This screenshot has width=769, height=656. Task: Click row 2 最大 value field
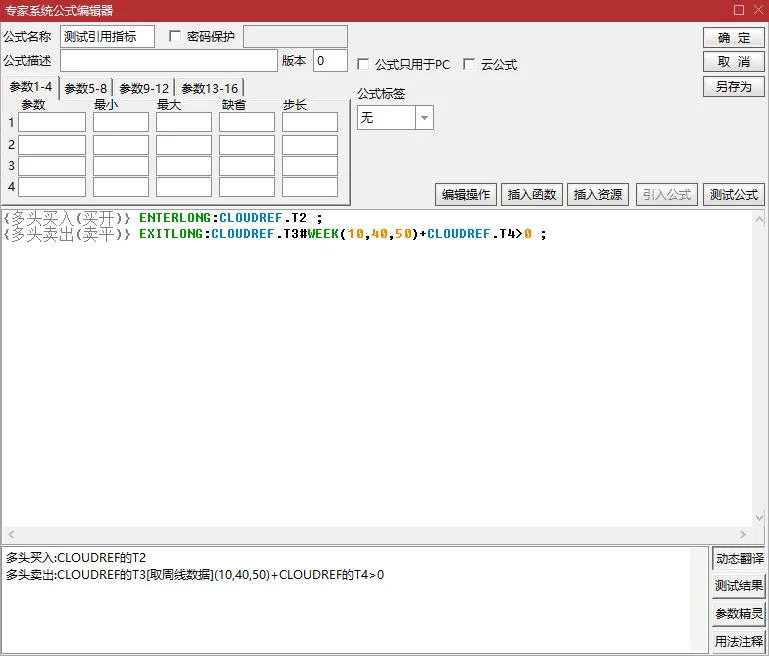pos(184,145)
